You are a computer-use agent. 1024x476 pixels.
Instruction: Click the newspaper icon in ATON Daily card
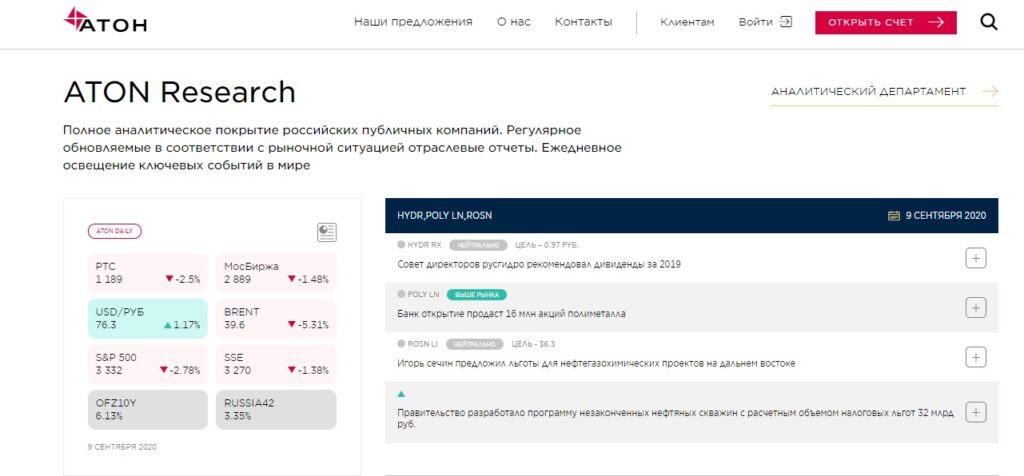327,232
